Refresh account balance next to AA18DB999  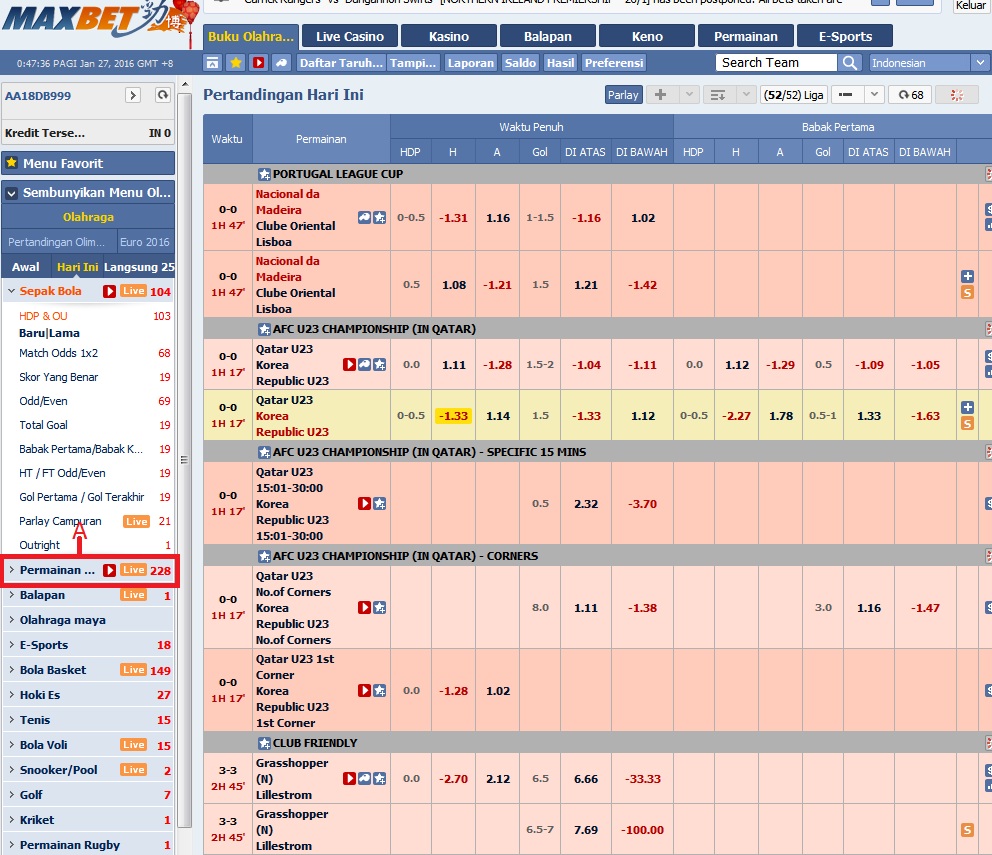(x=163, y=95)
